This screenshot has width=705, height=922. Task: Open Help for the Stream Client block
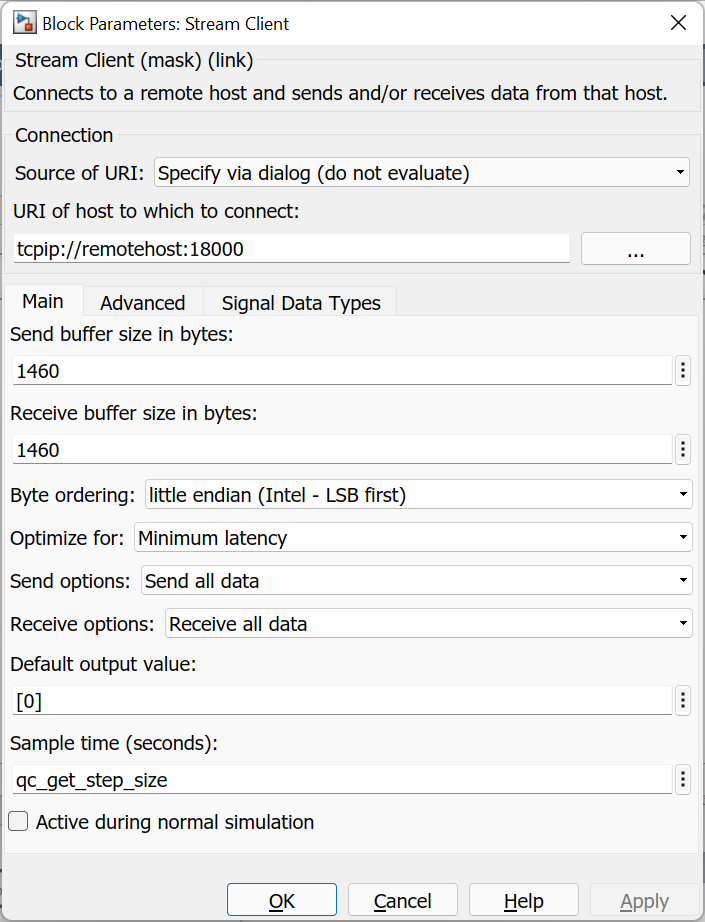[523, 899]
